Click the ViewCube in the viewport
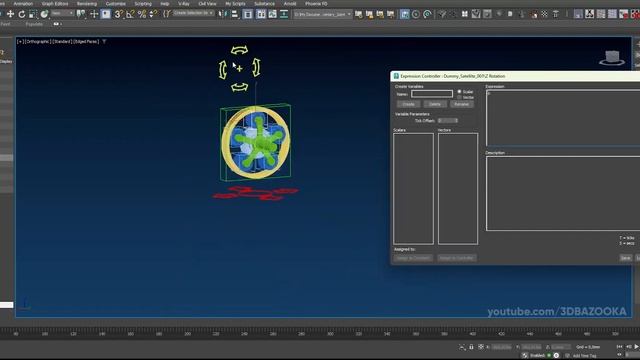The width and height of the screenshot is (640, 360). tap(612, 58)
